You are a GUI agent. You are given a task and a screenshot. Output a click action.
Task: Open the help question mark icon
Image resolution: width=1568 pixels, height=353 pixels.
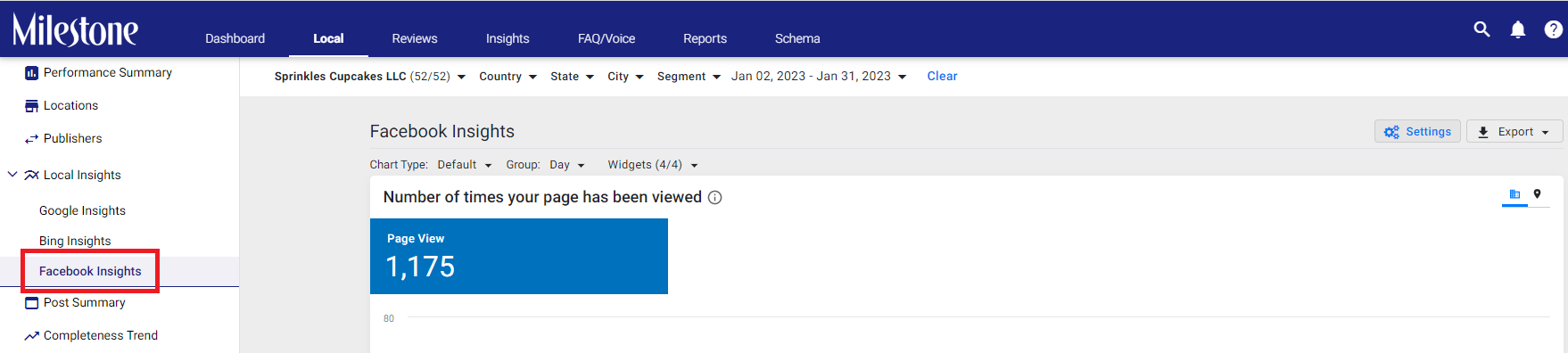coord(1553,29)
